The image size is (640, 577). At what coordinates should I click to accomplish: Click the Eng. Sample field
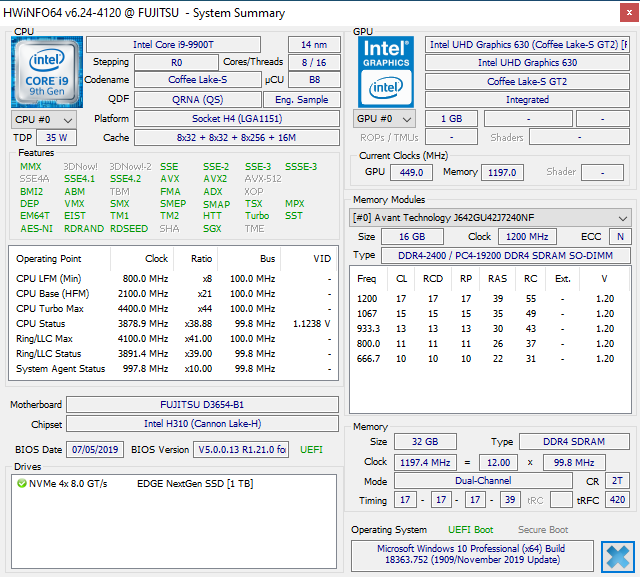[302, 100]
